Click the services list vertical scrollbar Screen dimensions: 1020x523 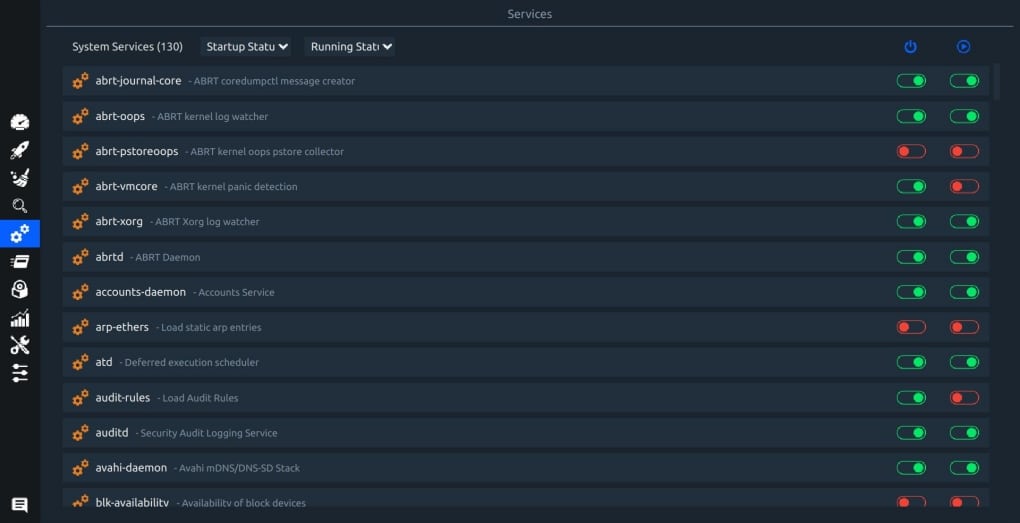(996, 82)
